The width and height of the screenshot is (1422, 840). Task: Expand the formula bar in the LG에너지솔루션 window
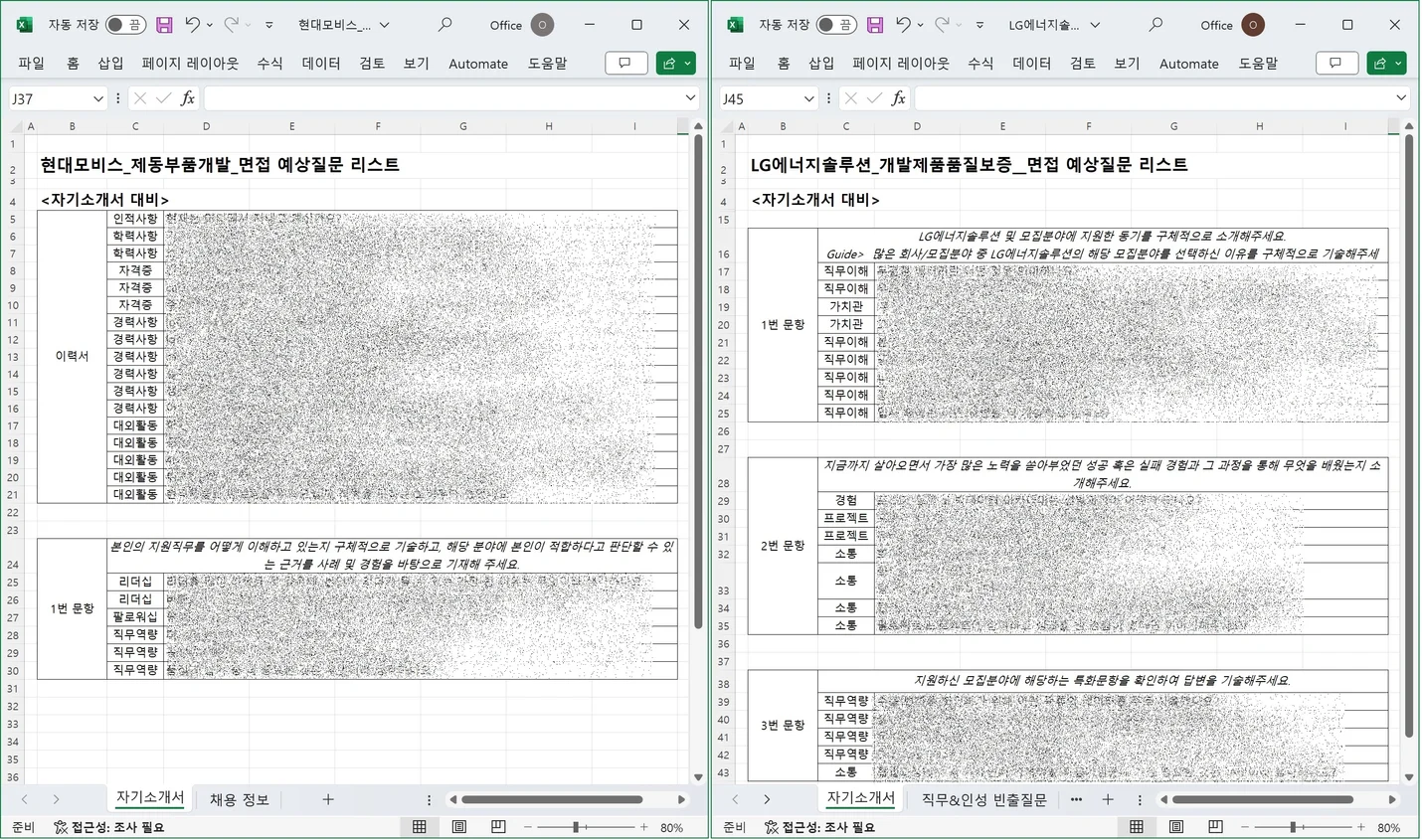1401,97
